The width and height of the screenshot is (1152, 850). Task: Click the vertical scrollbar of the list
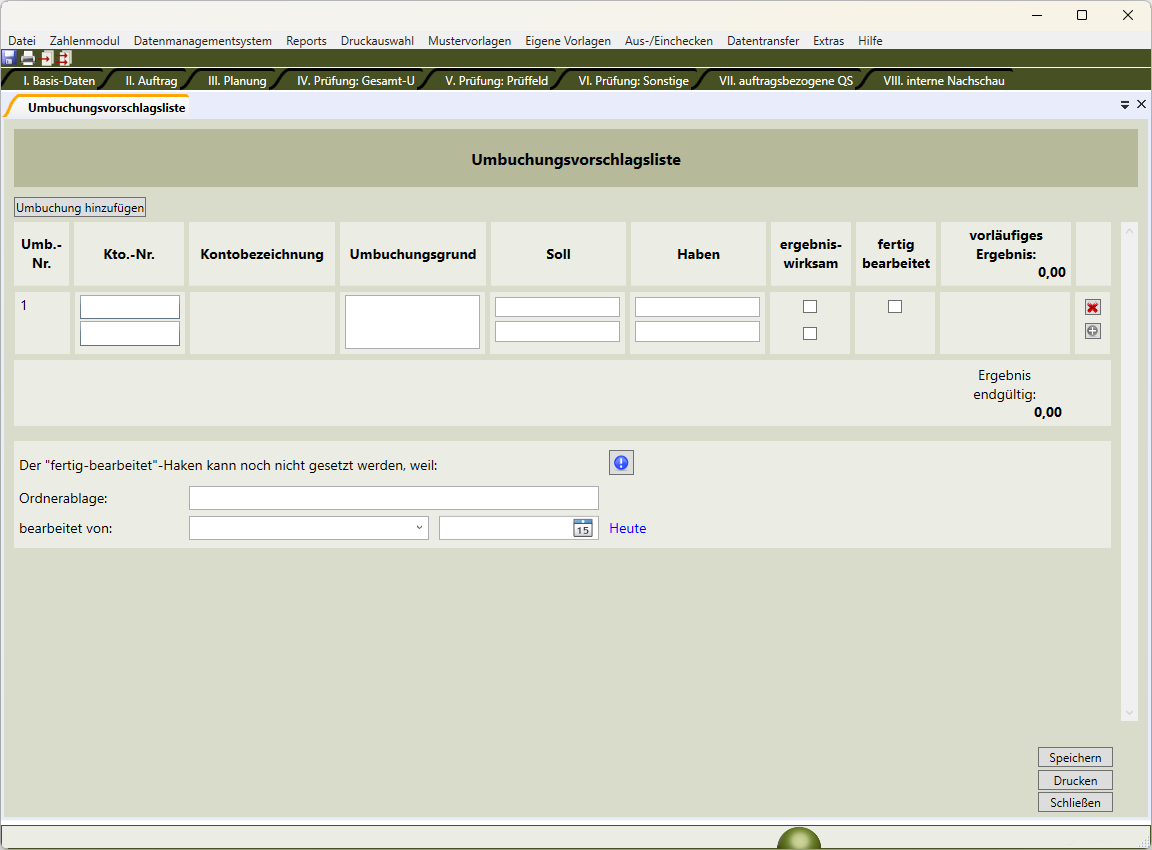1130,470
